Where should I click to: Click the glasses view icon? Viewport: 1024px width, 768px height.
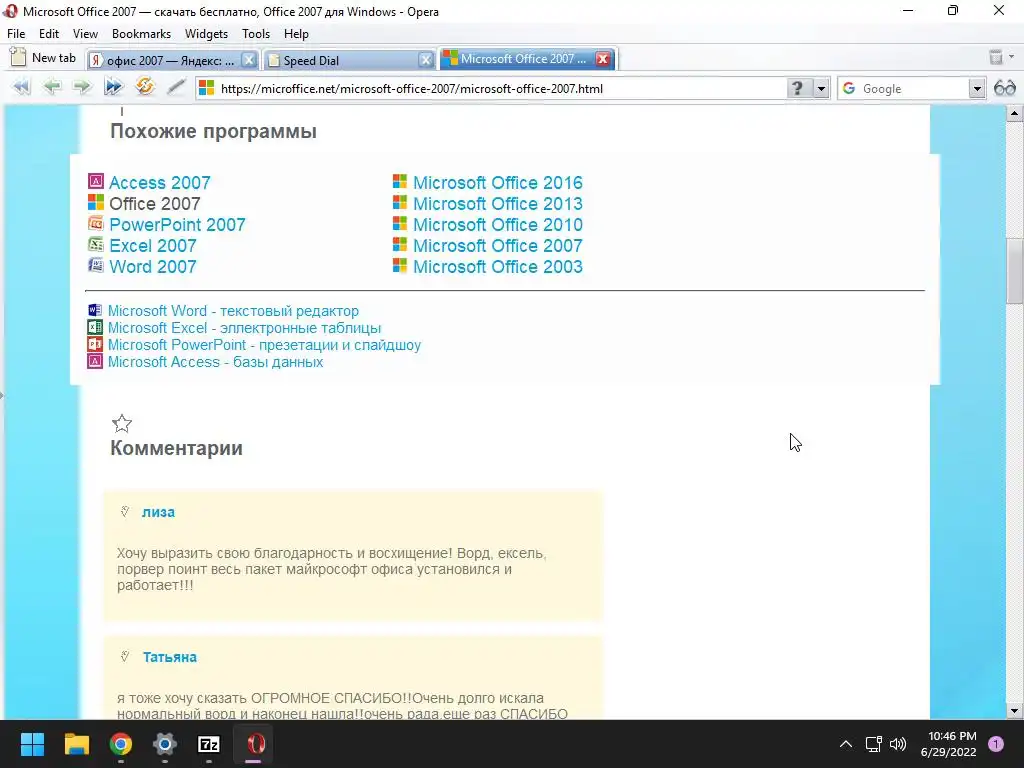(1004, 88)
